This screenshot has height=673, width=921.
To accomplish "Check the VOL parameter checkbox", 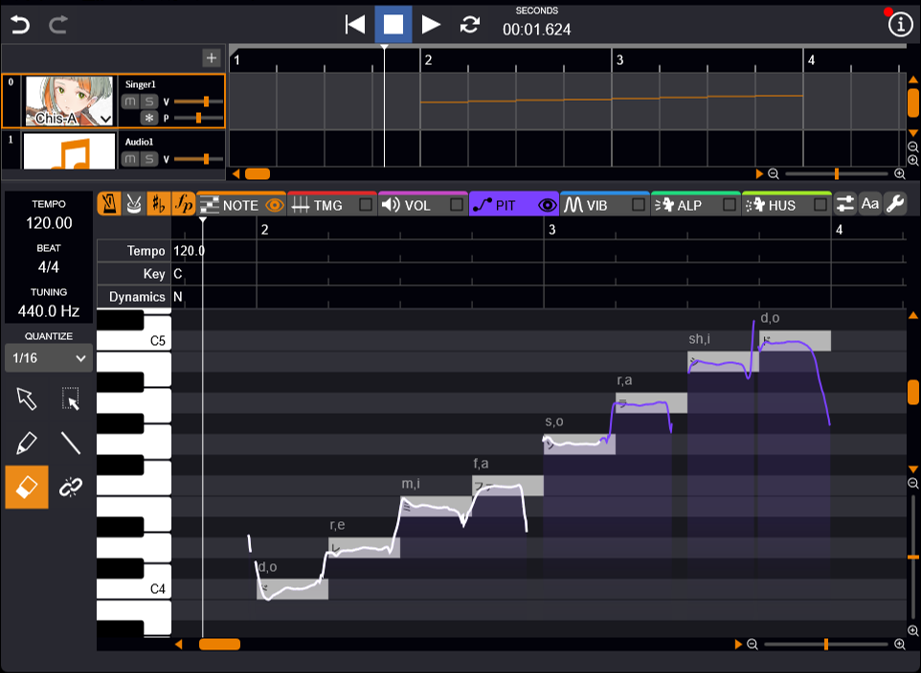I will point(456,205).
